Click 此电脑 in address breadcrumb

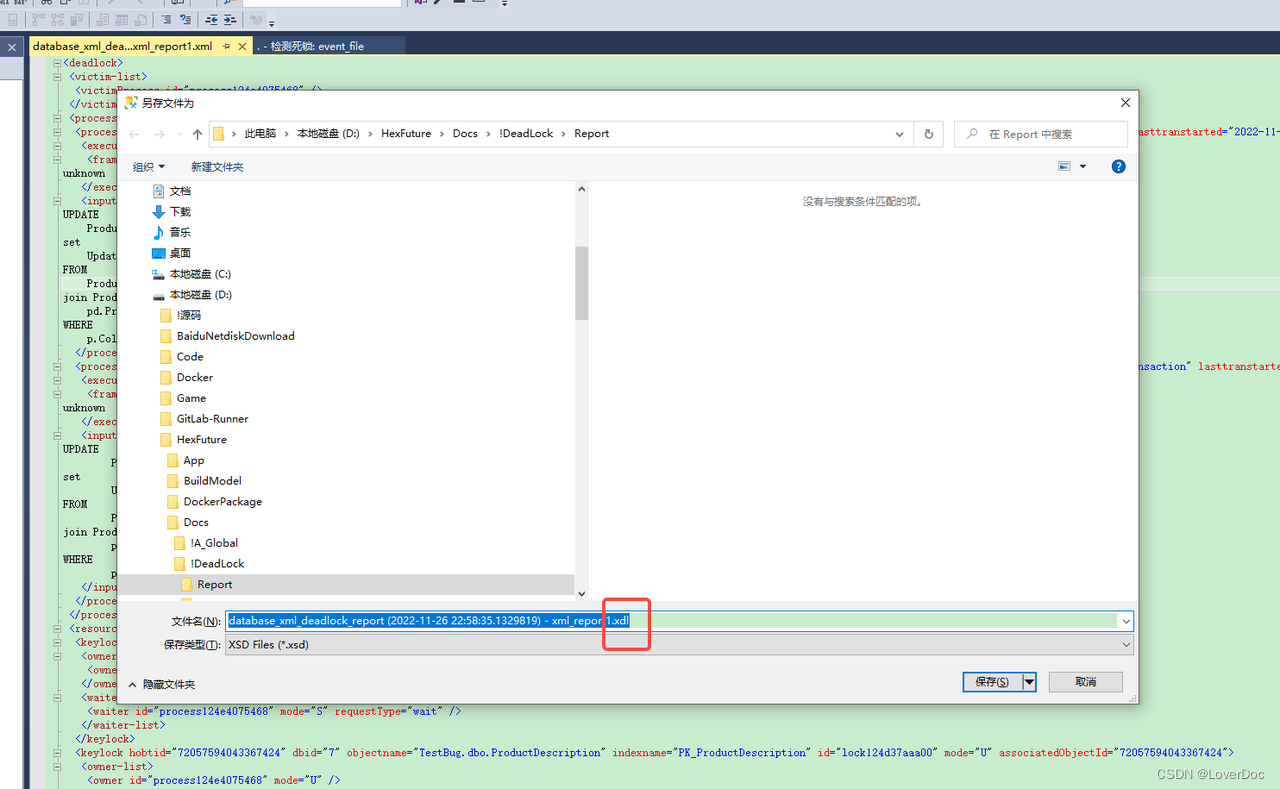point(262,134)
